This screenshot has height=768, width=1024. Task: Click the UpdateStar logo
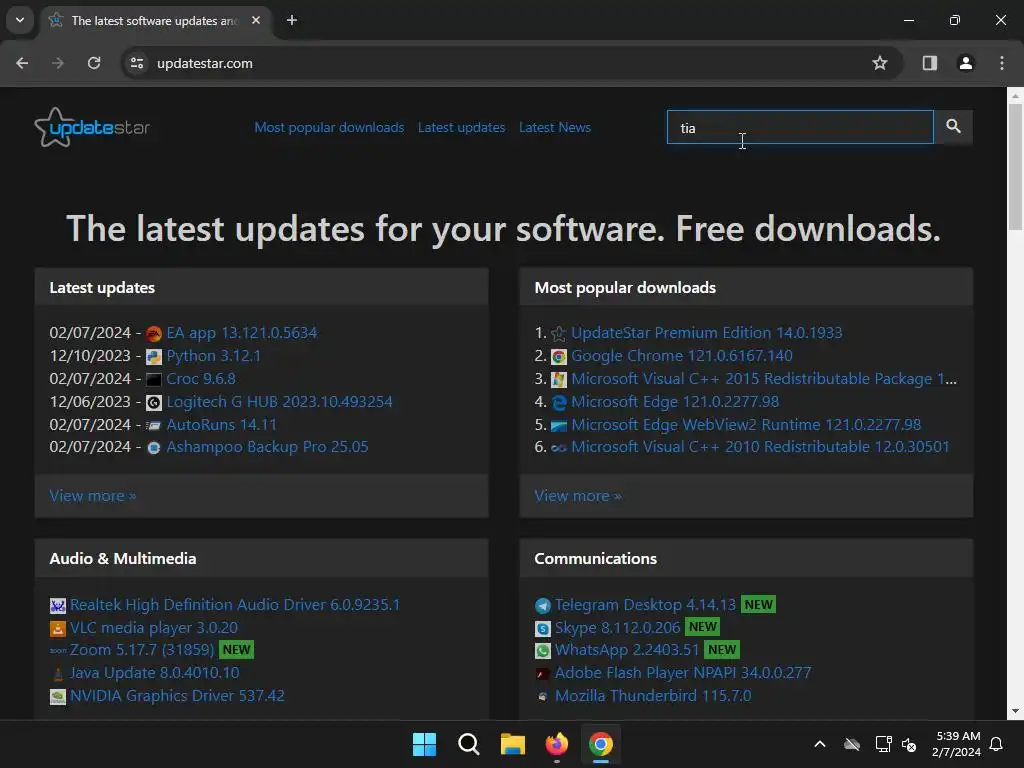point(92,127)
